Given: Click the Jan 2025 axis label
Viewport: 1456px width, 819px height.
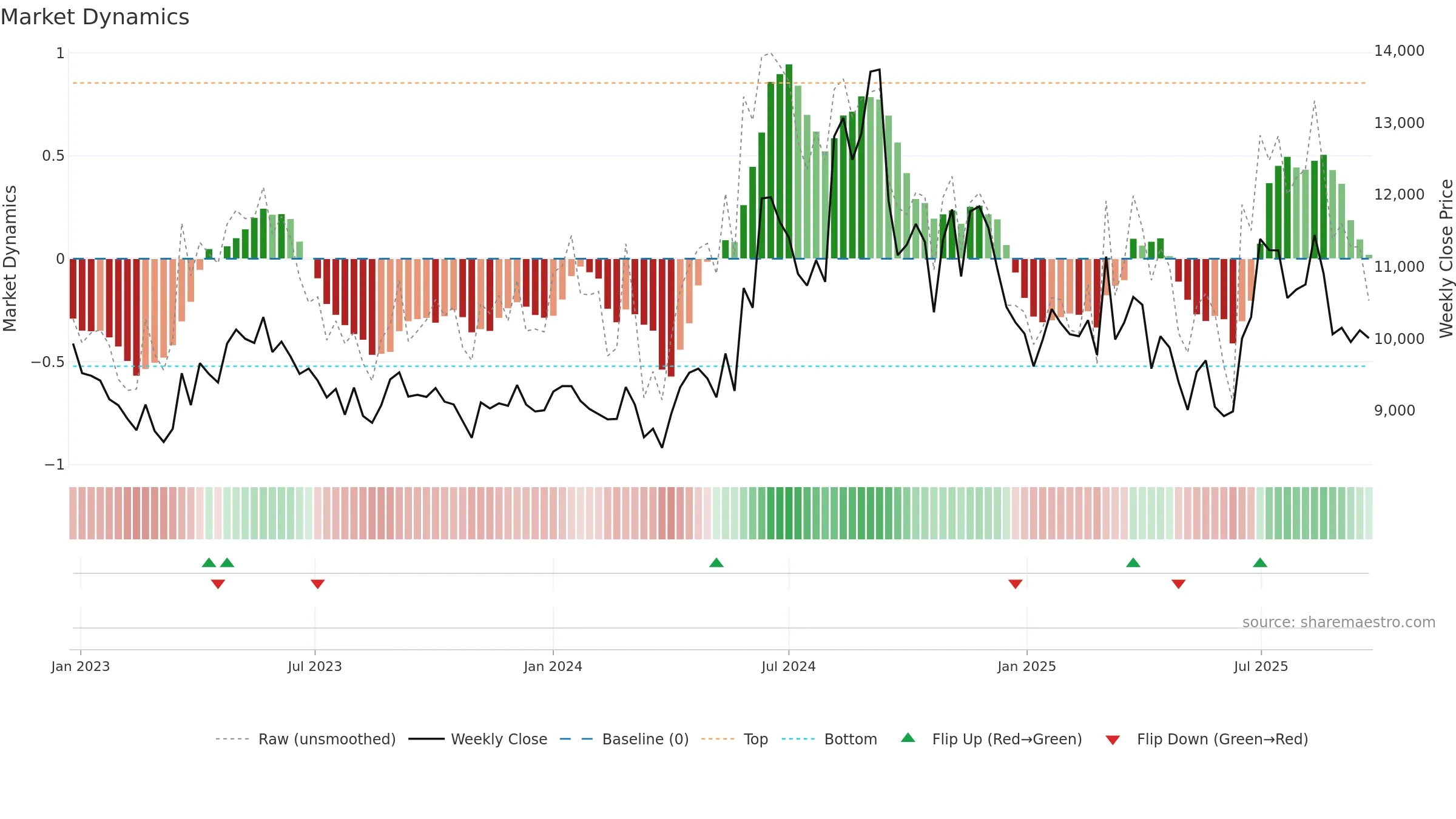Looking at the screenshot, I should pyautogui.click(x=1027, y=666).
